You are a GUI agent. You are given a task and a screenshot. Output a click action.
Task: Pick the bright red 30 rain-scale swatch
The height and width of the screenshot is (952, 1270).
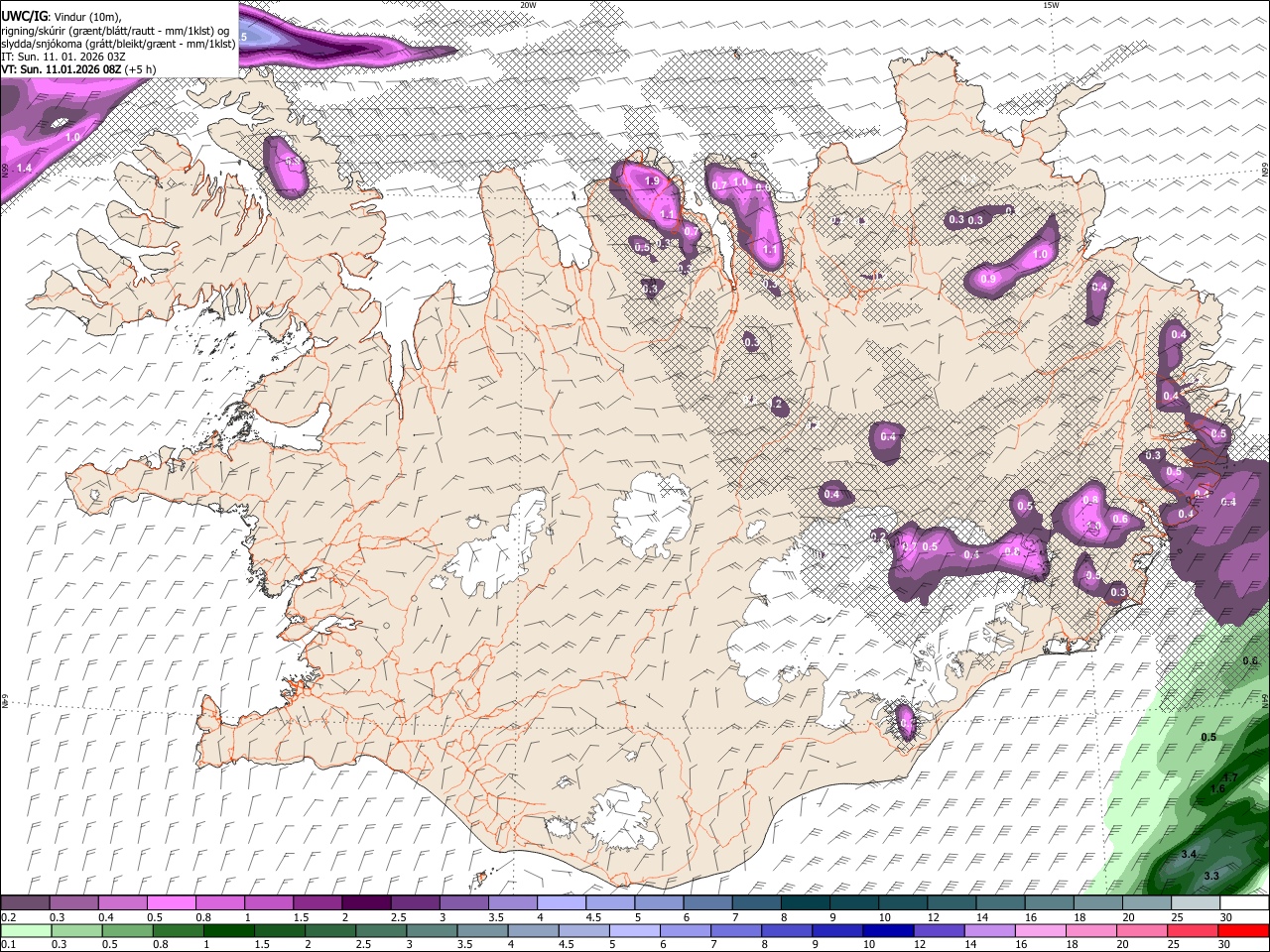pos(1242,930)
